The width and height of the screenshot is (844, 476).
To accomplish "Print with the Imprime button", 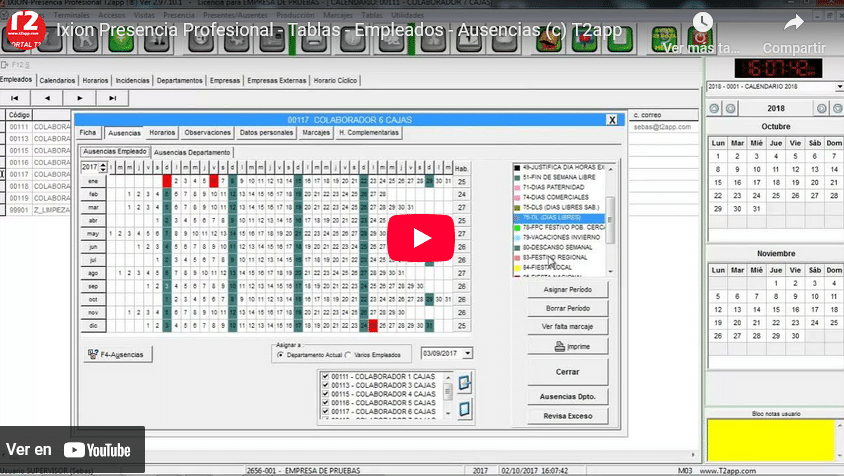I will click(568, 346).
